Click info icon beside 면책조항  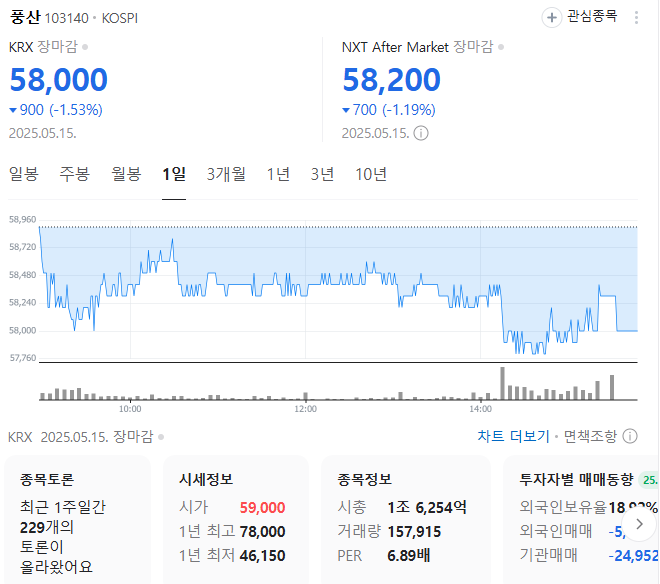click(630, 436)
